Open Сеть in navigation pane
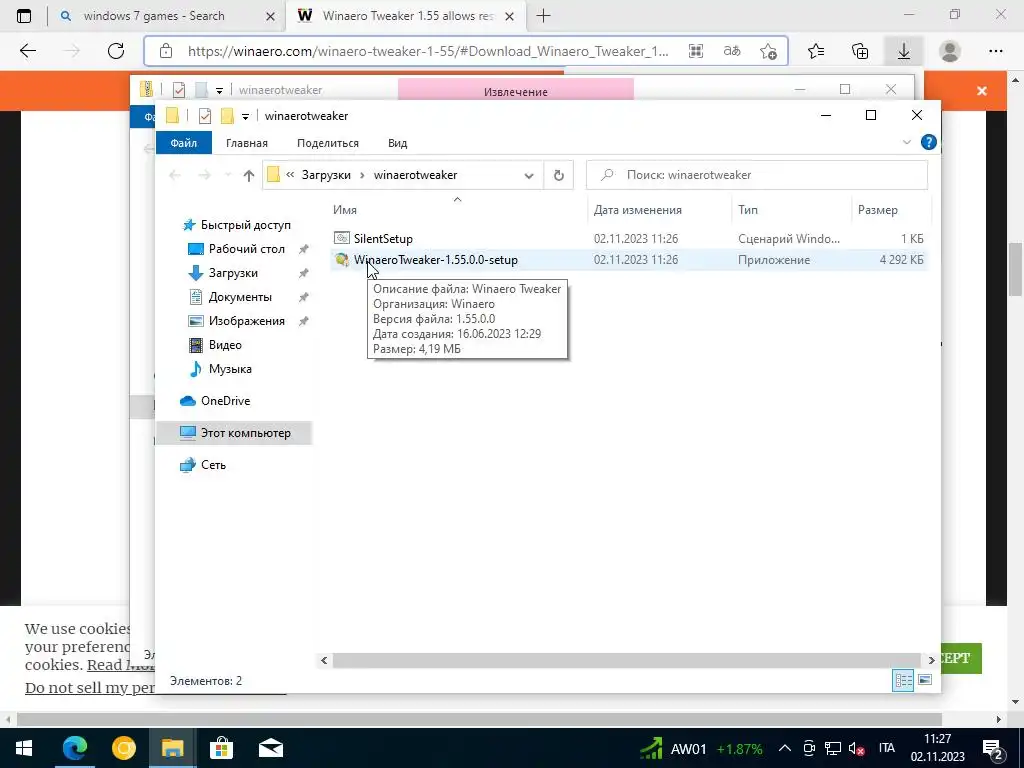1024x768 pixels. point(213,465)
